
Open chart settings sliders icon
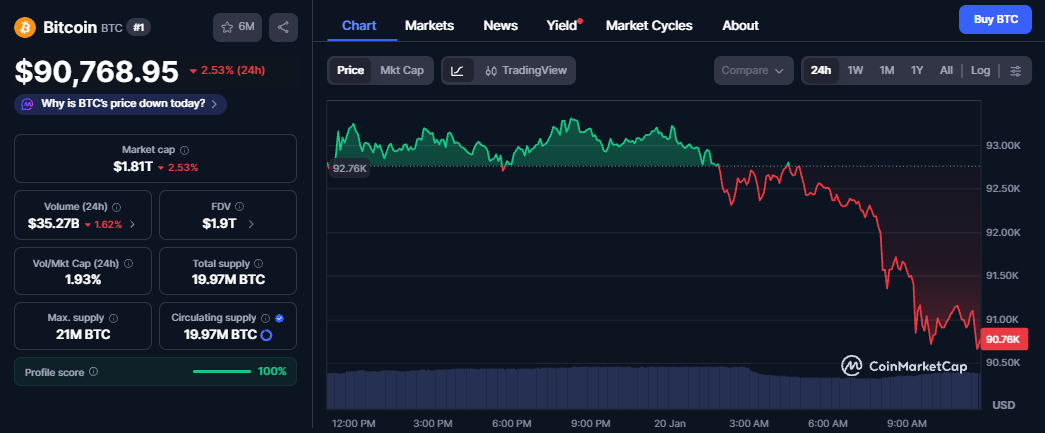1015,71
